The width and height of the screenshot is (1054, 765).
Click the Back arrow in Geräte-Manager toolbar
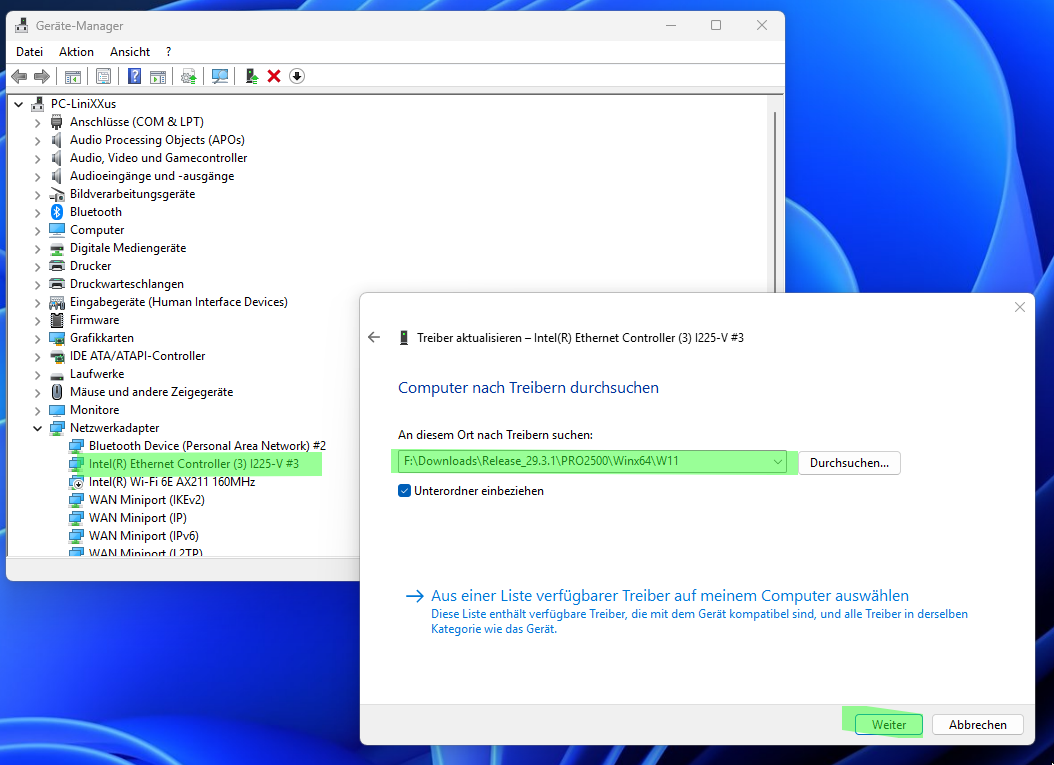coord(19,77)
